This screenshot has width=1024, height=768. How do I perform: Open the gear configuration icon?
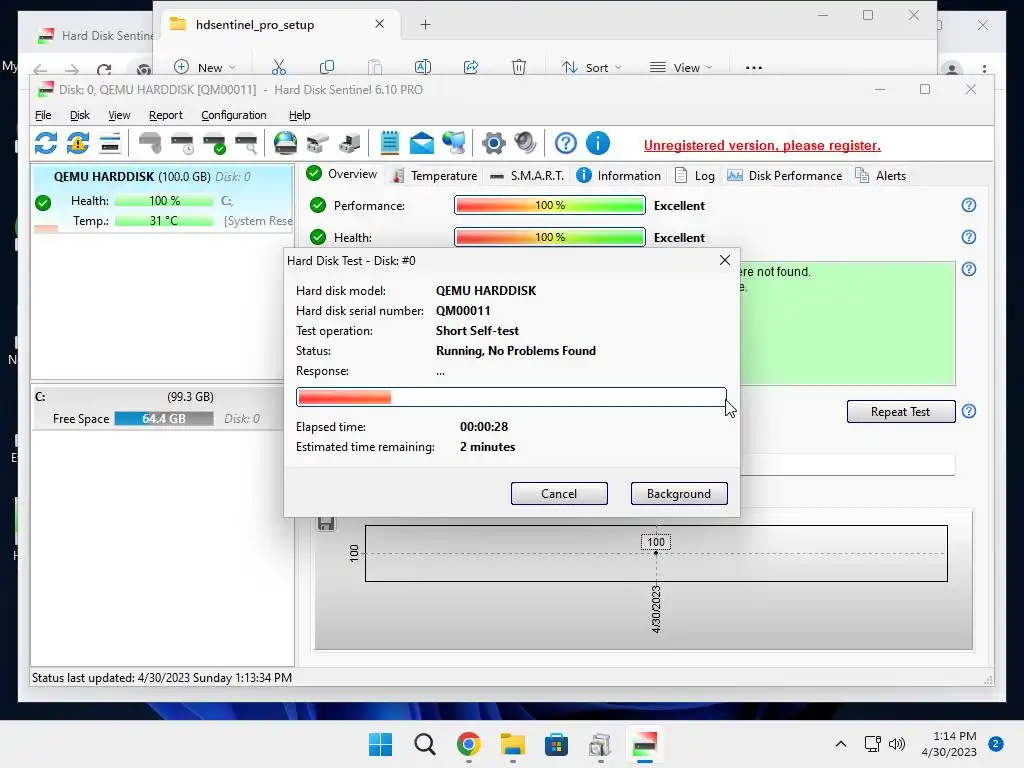coord(494,143)
